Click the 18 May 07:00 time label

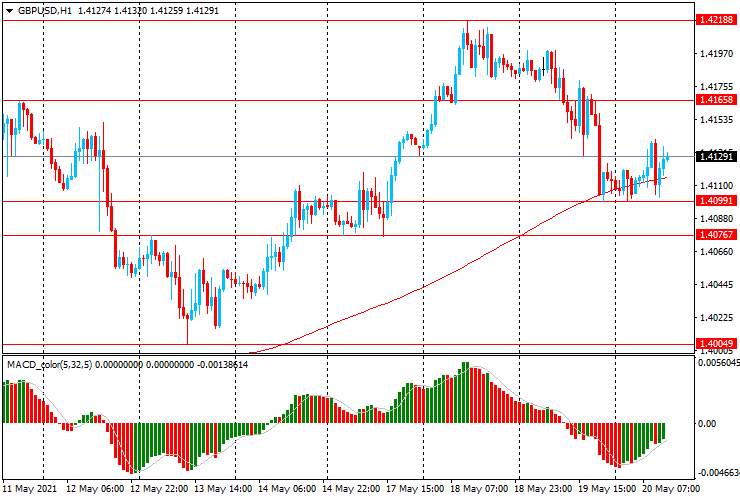click(x=479, y=489)
